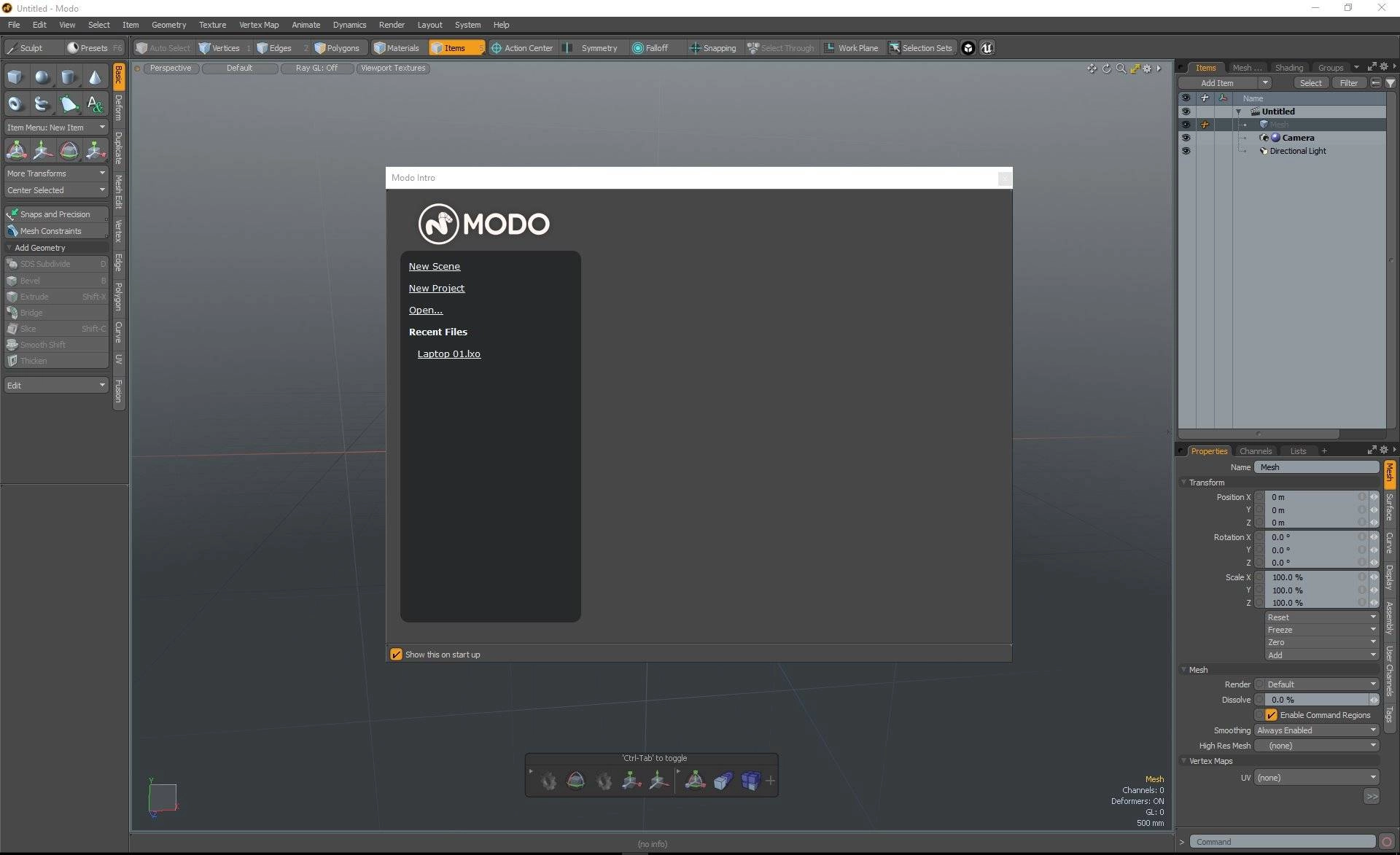The width and height of the screenshot is (1400, 855).
Task: Select the Sphere primitive tool
Action: pyautogui.click(x=42, y=77)
